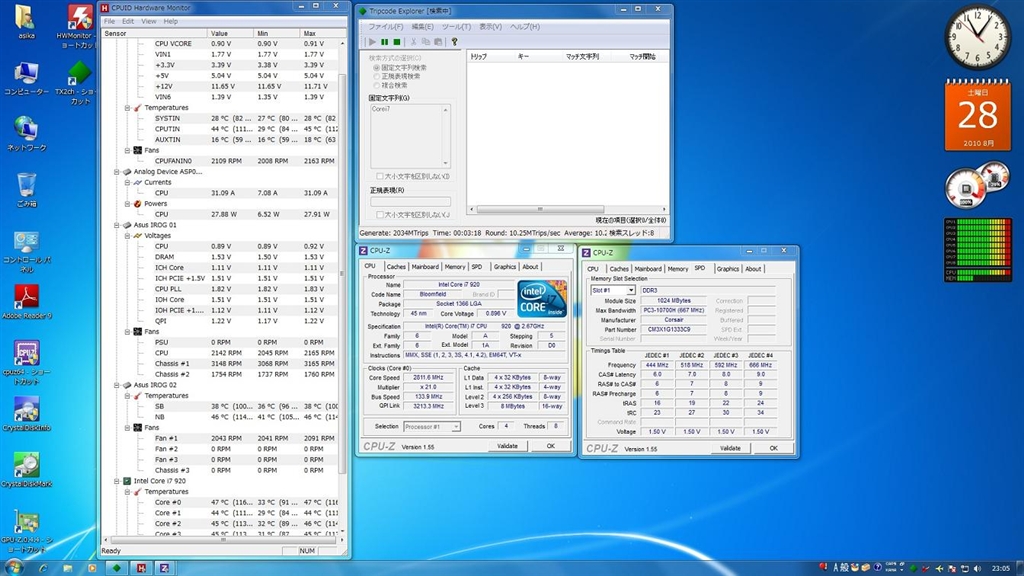
Task: Collapse the Temperatures node under SYSTIN sensors
Action: 128,108
